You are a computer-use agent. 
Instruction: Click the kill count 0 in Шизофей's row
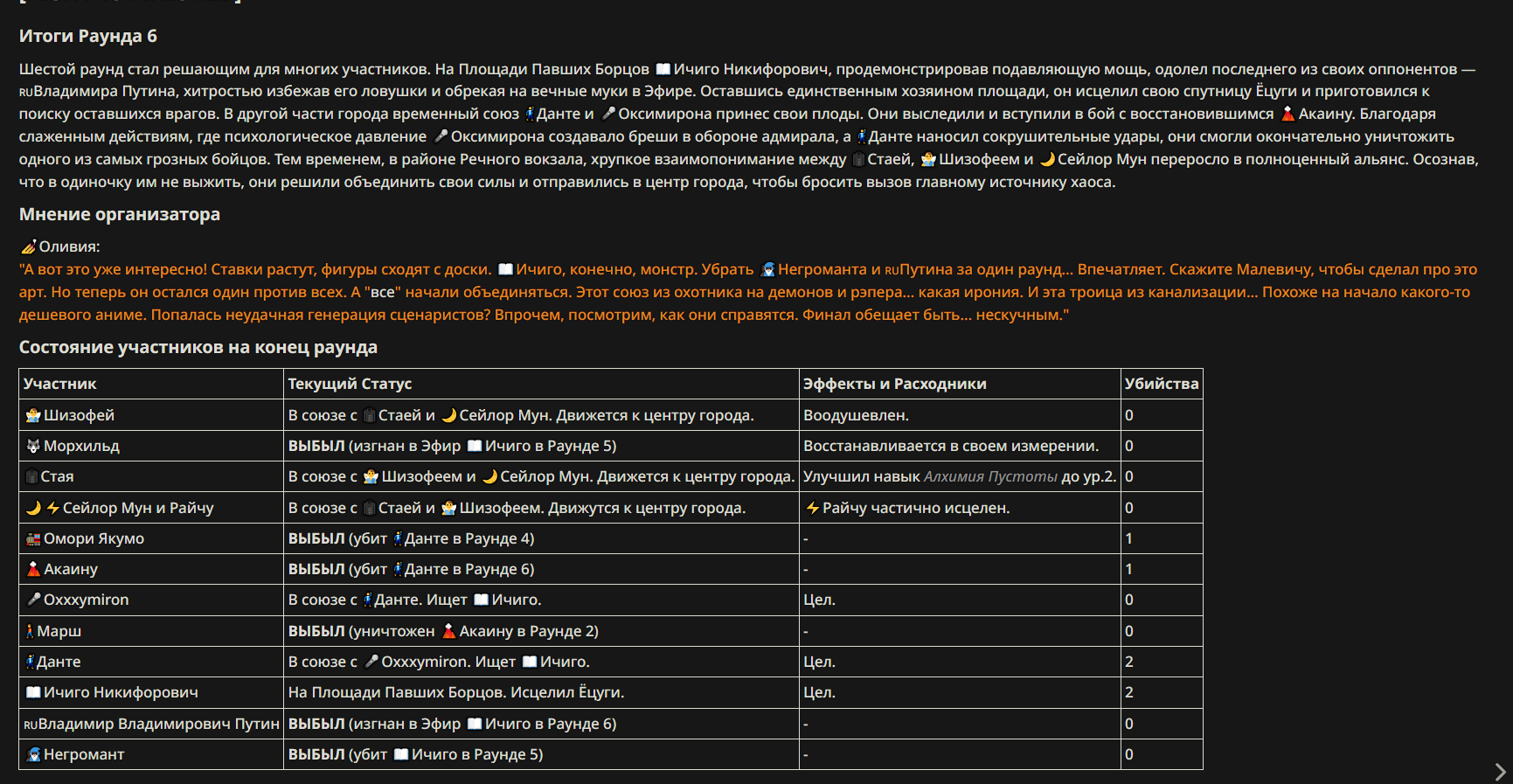coord(1129,415)
